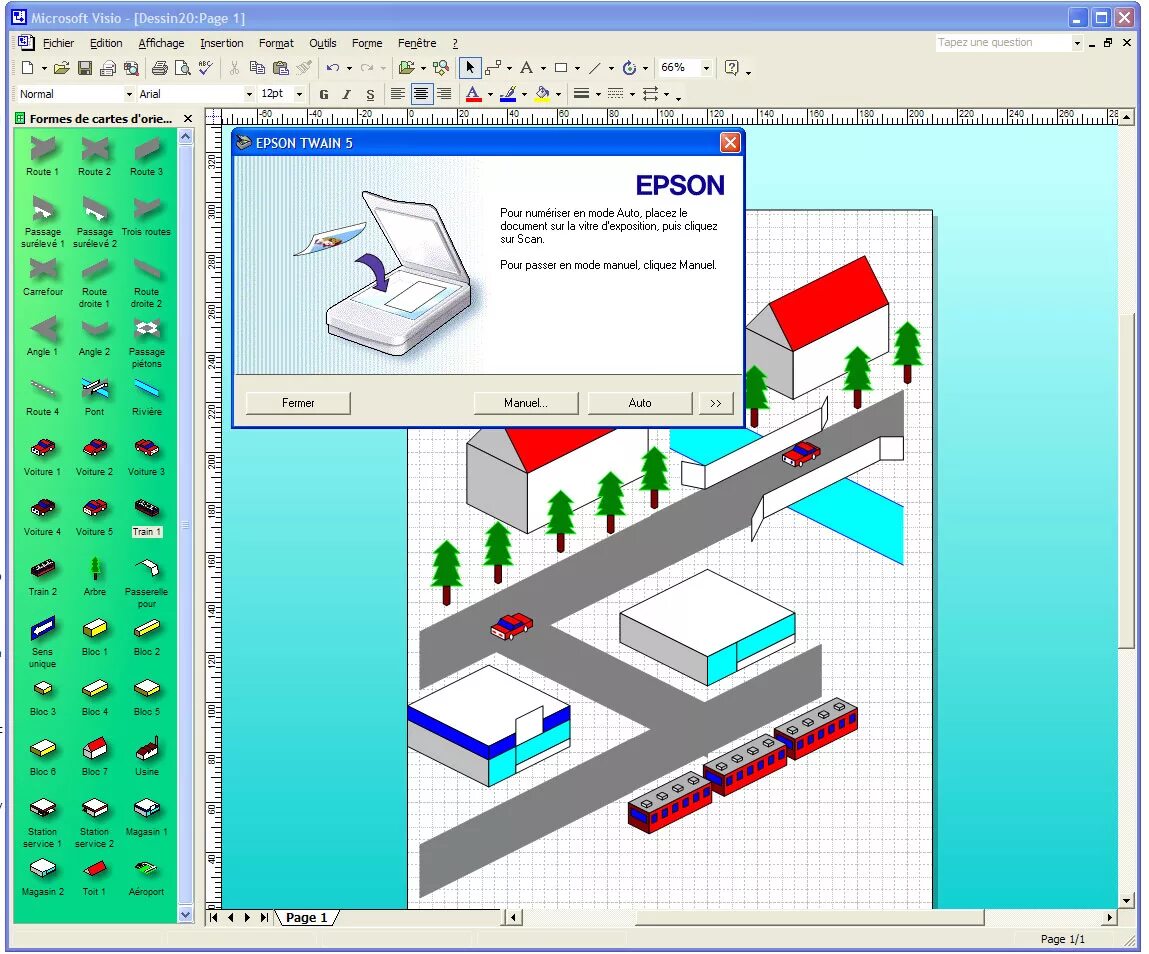The width and height of the screenshot is (1149, 954).
Task: Open the Insertion menu
Action: tap(221, 43)
